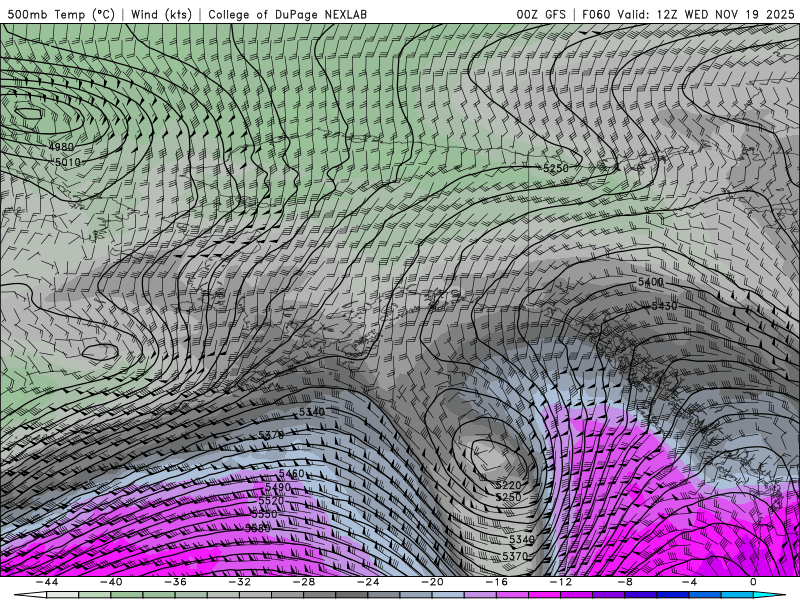Select the -32 colorbar temperature label

[x=240, y=582]
